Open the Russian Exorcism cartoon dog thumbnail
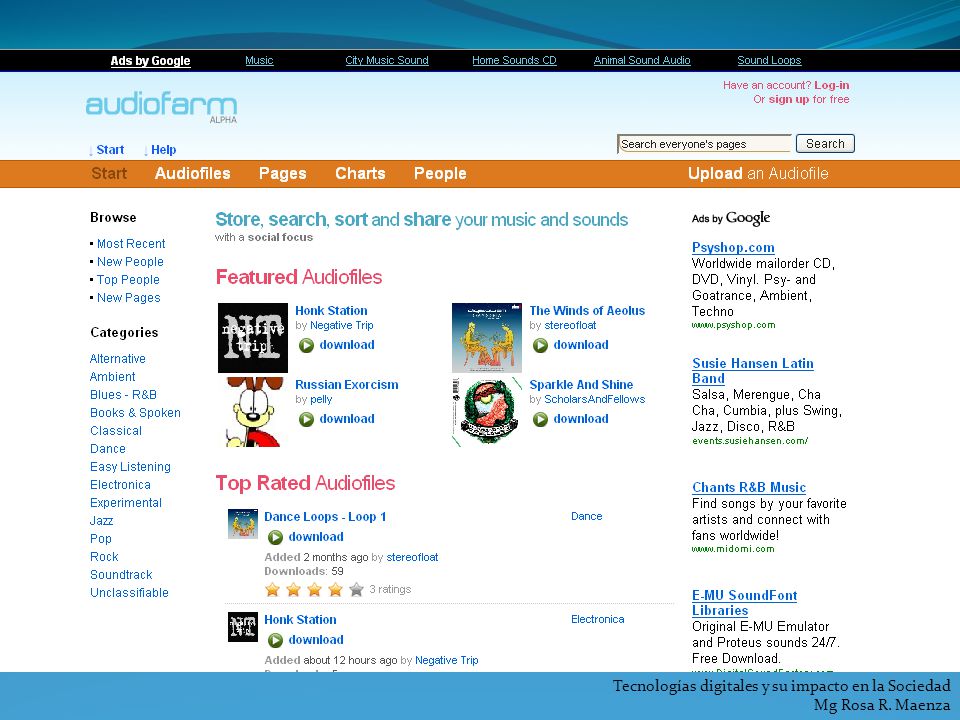This screenshot has width=960, height=720. tap(253, 412)
